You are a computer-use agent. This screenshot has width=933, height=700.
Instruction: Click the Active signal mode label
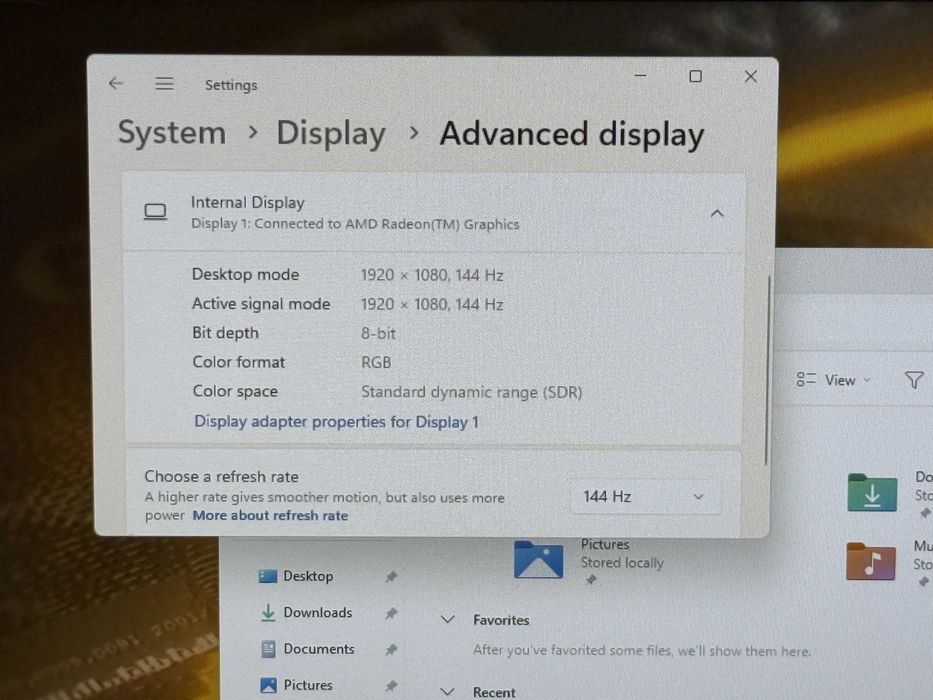(261, 304)
